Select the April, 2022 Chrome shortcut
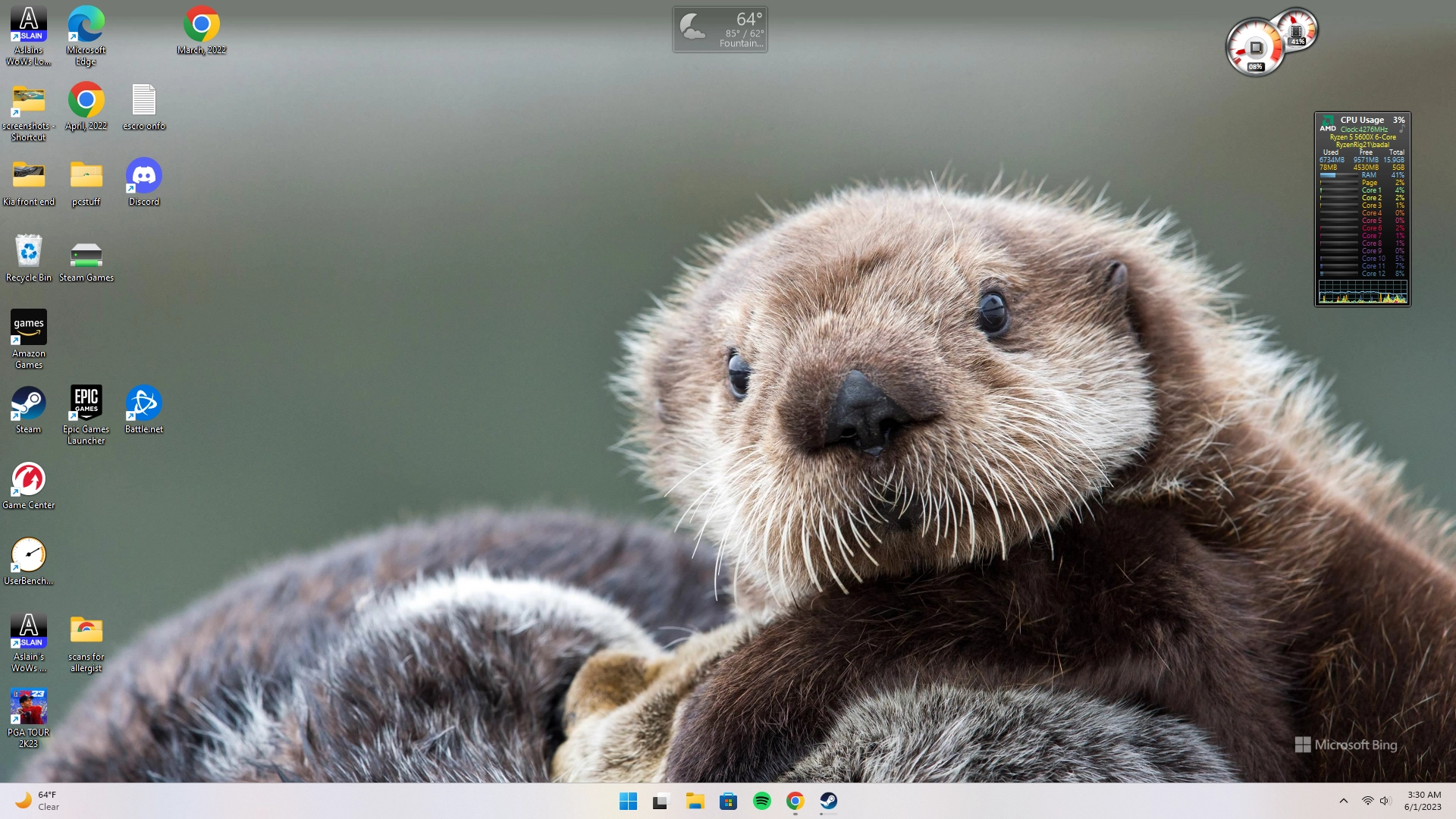 click(x=86, y=107)
